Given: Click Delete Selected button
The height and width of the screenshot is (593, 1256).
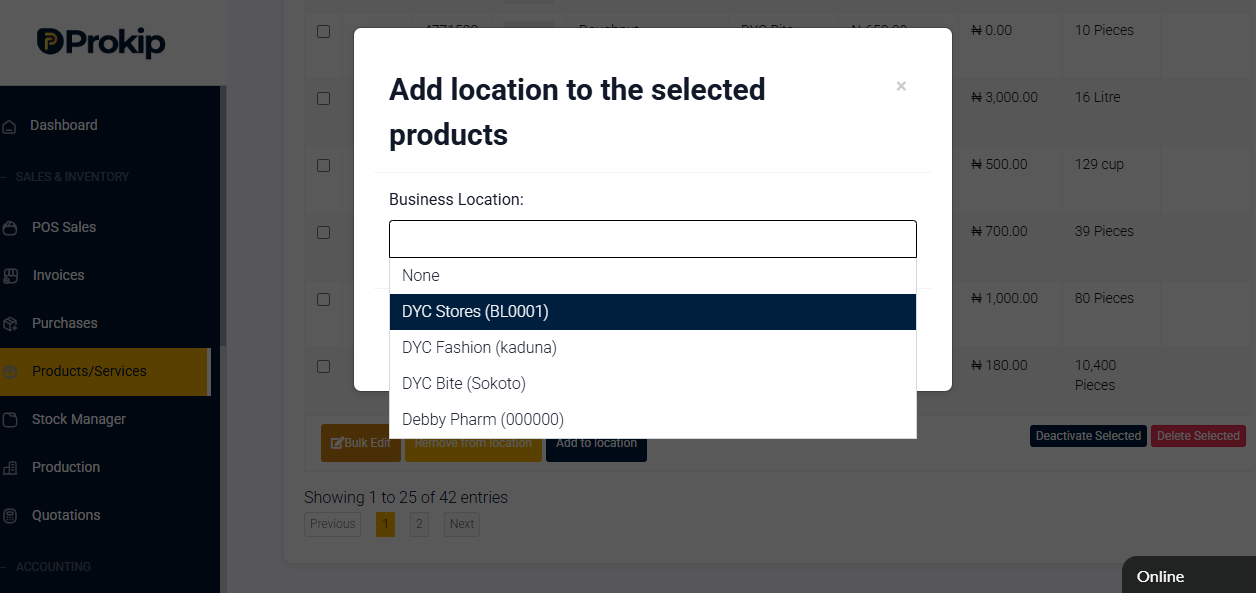Looking at the screenshot, I should [x=1198, y=436].
